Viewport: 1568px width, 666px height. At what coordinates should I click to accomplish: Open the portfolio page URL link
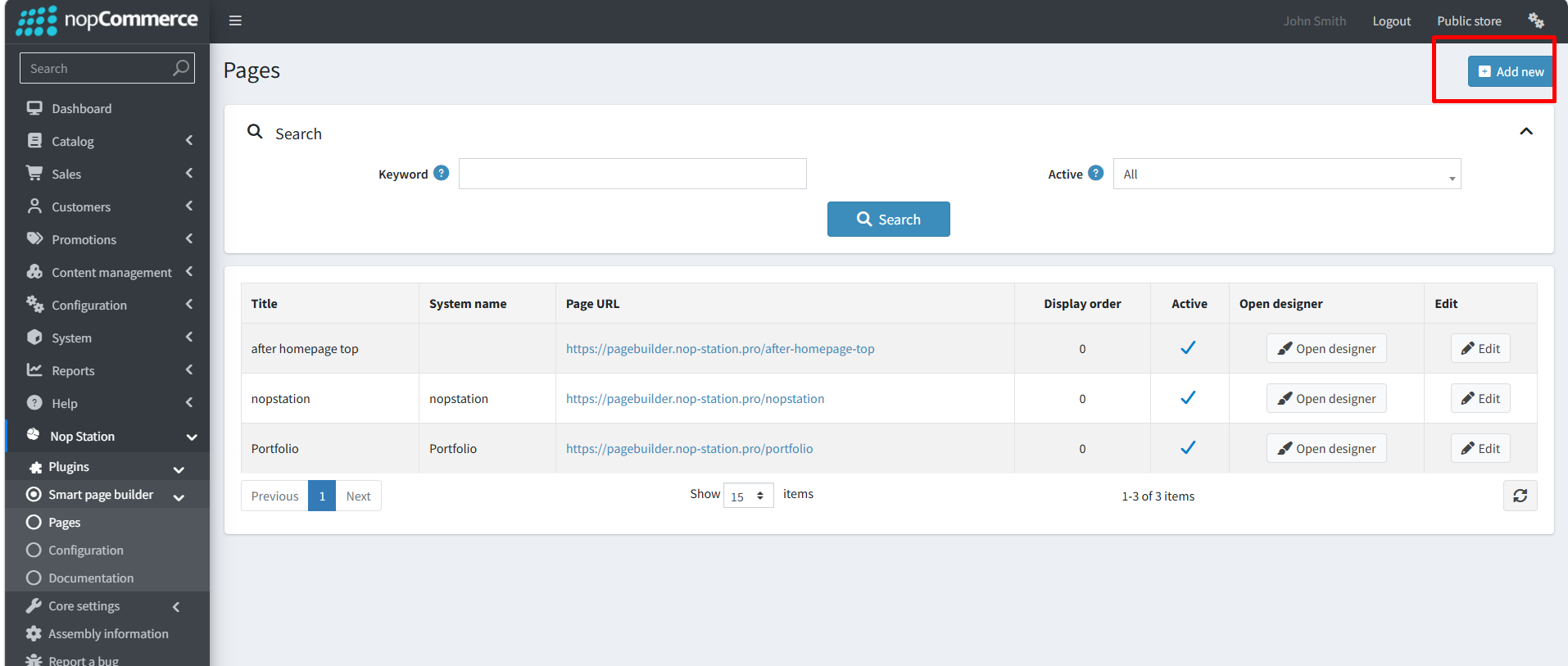(x=689, y=448)
